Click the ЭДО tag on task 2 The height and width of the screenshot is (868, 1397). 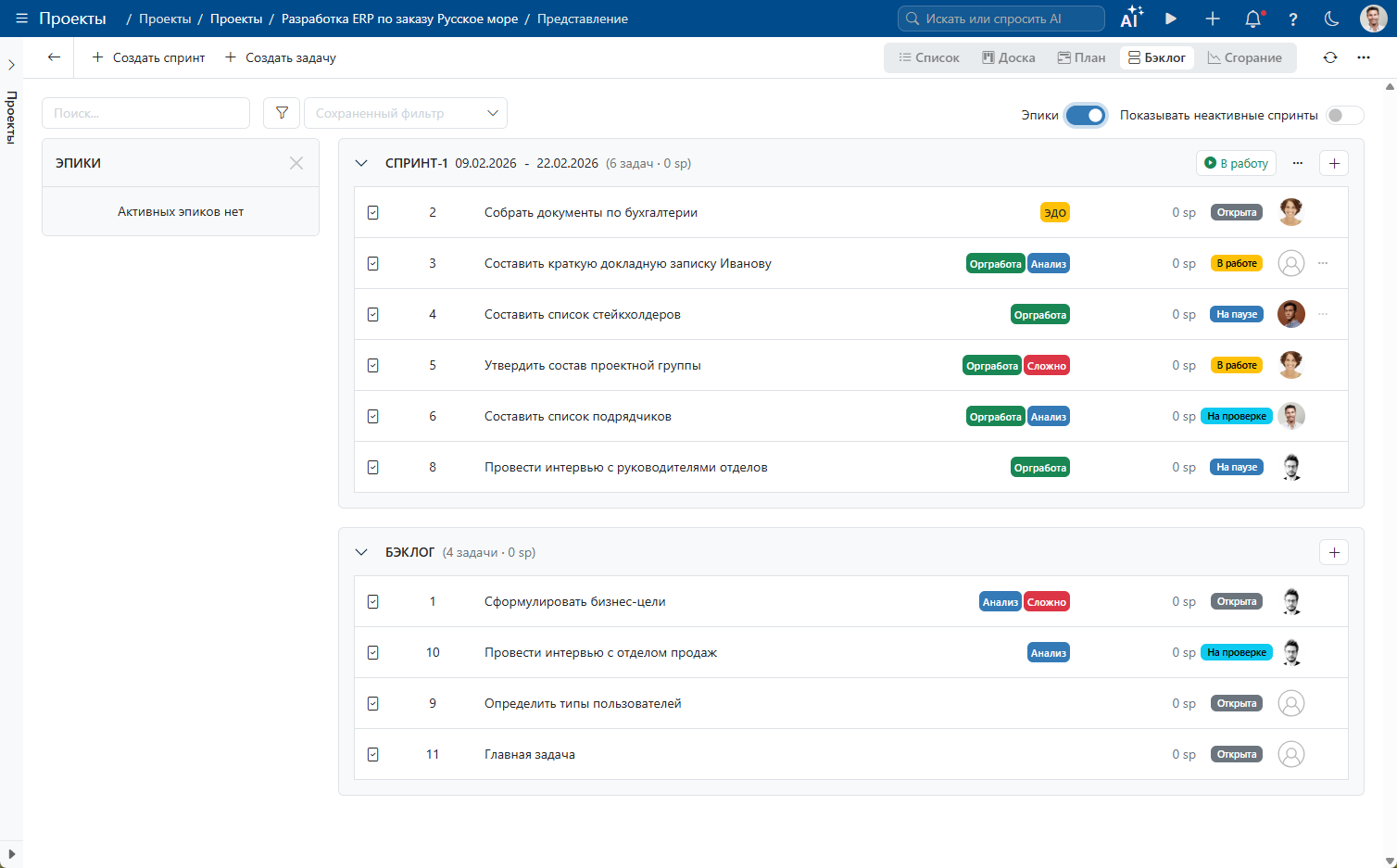1055,212
